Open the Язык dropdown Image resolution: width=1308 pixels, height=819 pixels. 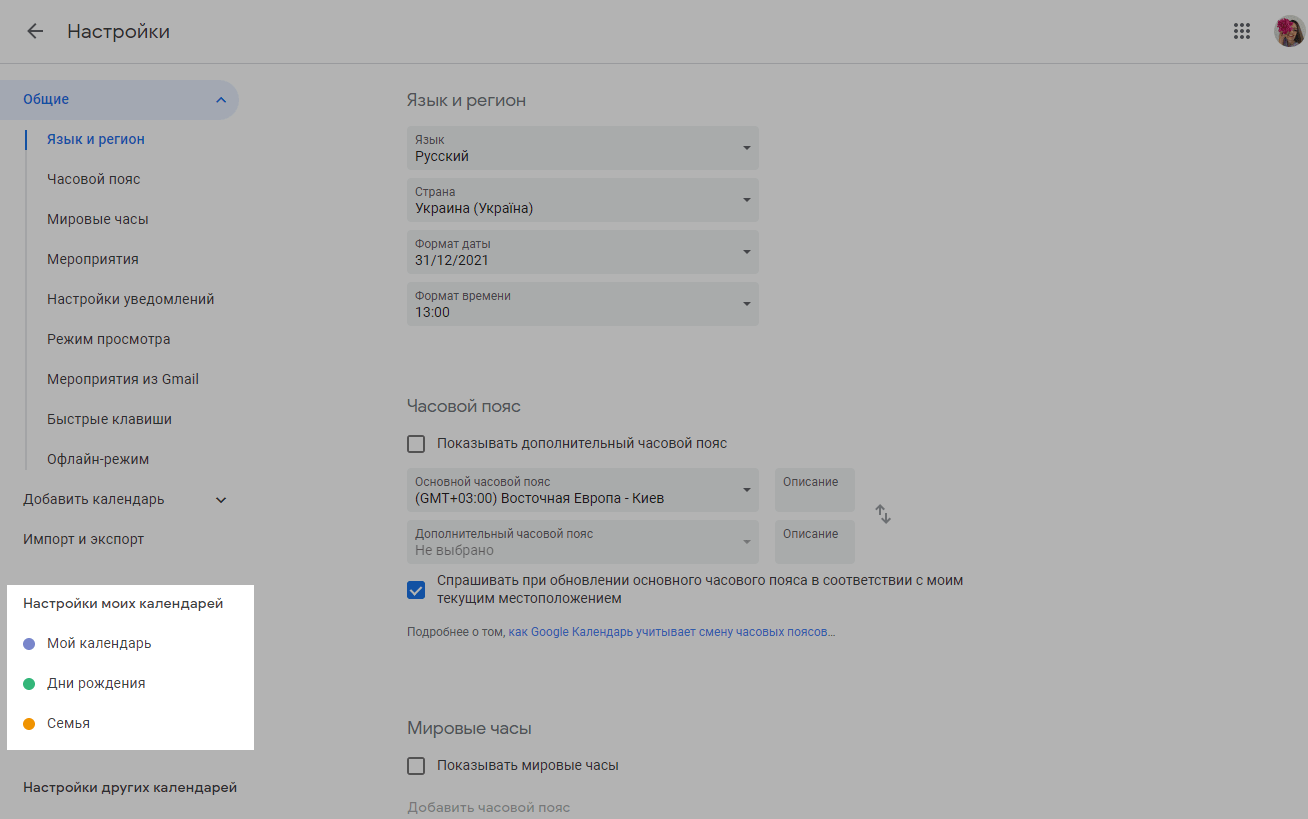pyautogui.click(x=582, y=148)
